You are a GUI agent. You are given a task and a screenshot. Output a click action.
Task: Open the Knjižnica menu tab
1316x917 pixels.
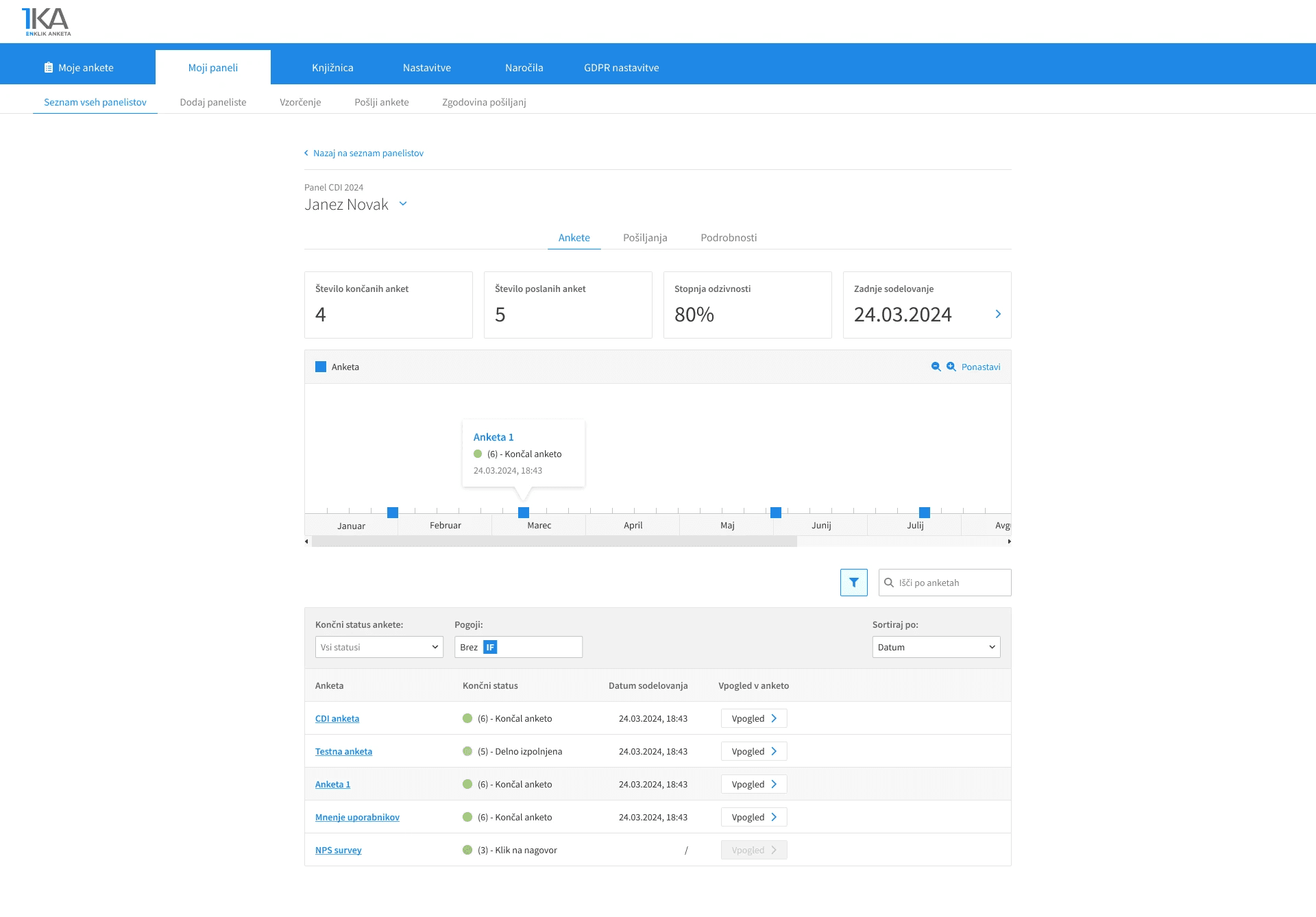[332, 68]
